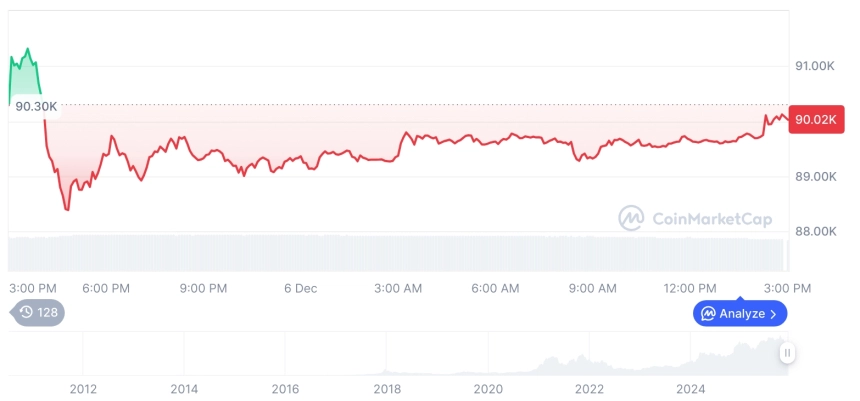Screen dimensions: 860x401
Task: Click the 128 count in history badge
Action: pyautogui.click(x=47, y=312)
